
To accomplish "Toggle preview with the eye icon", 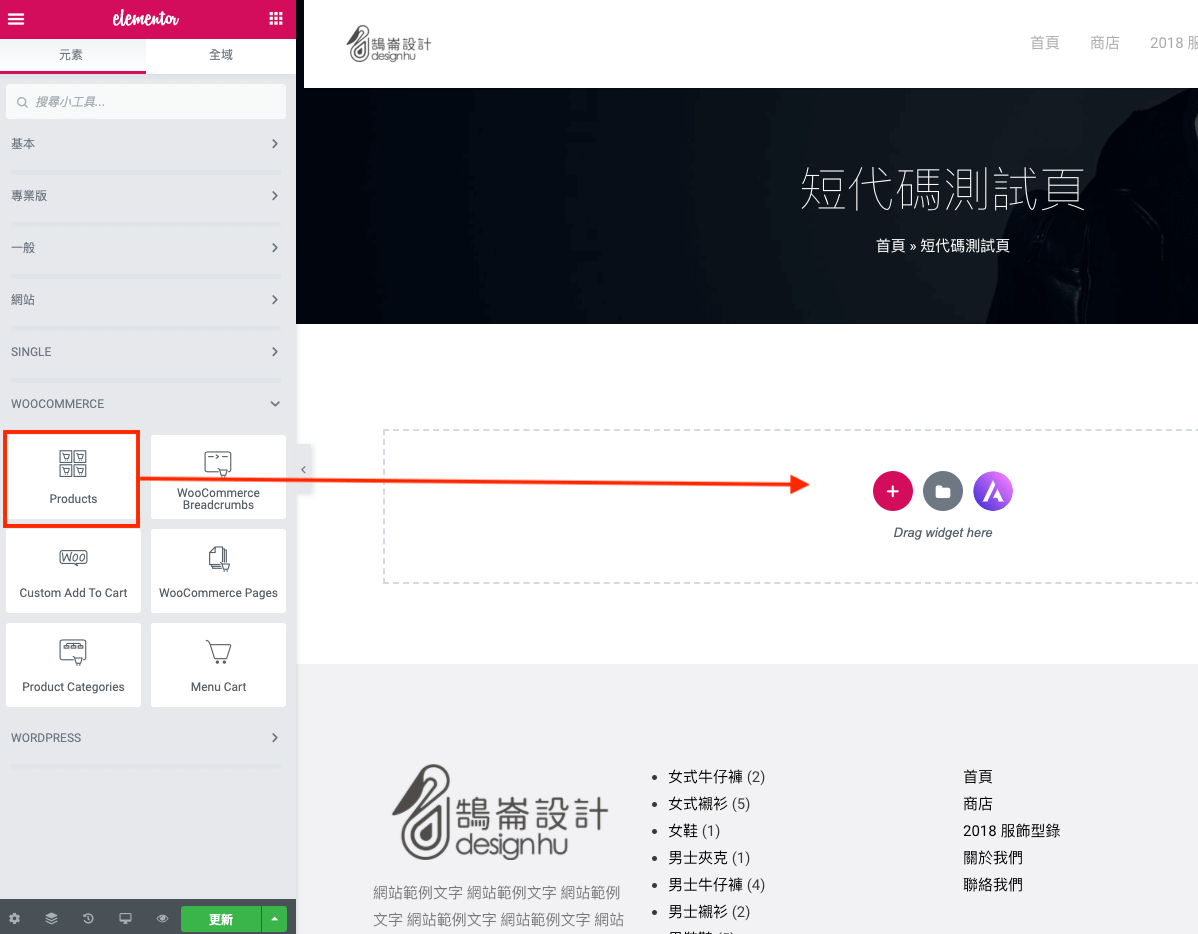I will pyautogui.click(x=162, y=919).
